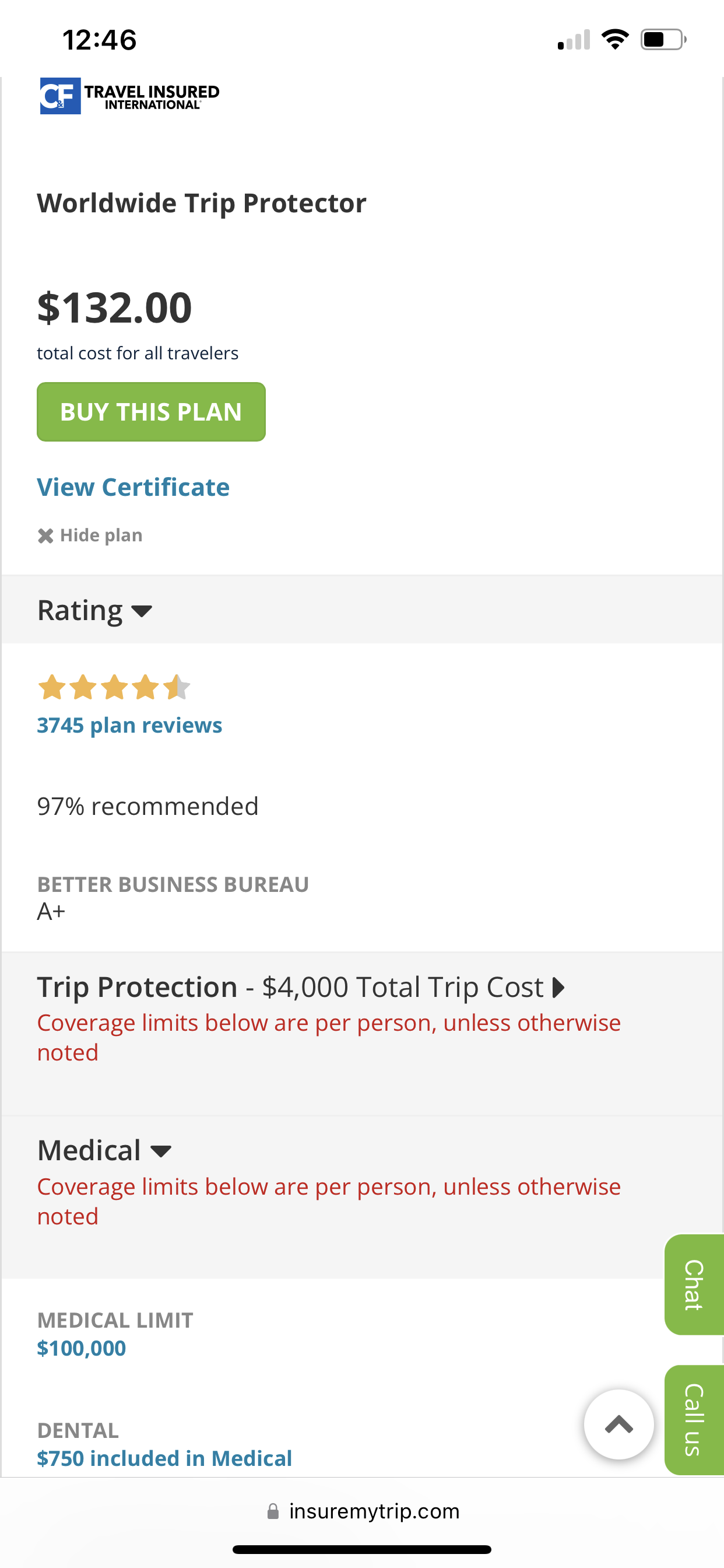This screenshot has height=1568, width=724.
Task: Click the $100,000 medical limit link
Action: [82, 1347]
